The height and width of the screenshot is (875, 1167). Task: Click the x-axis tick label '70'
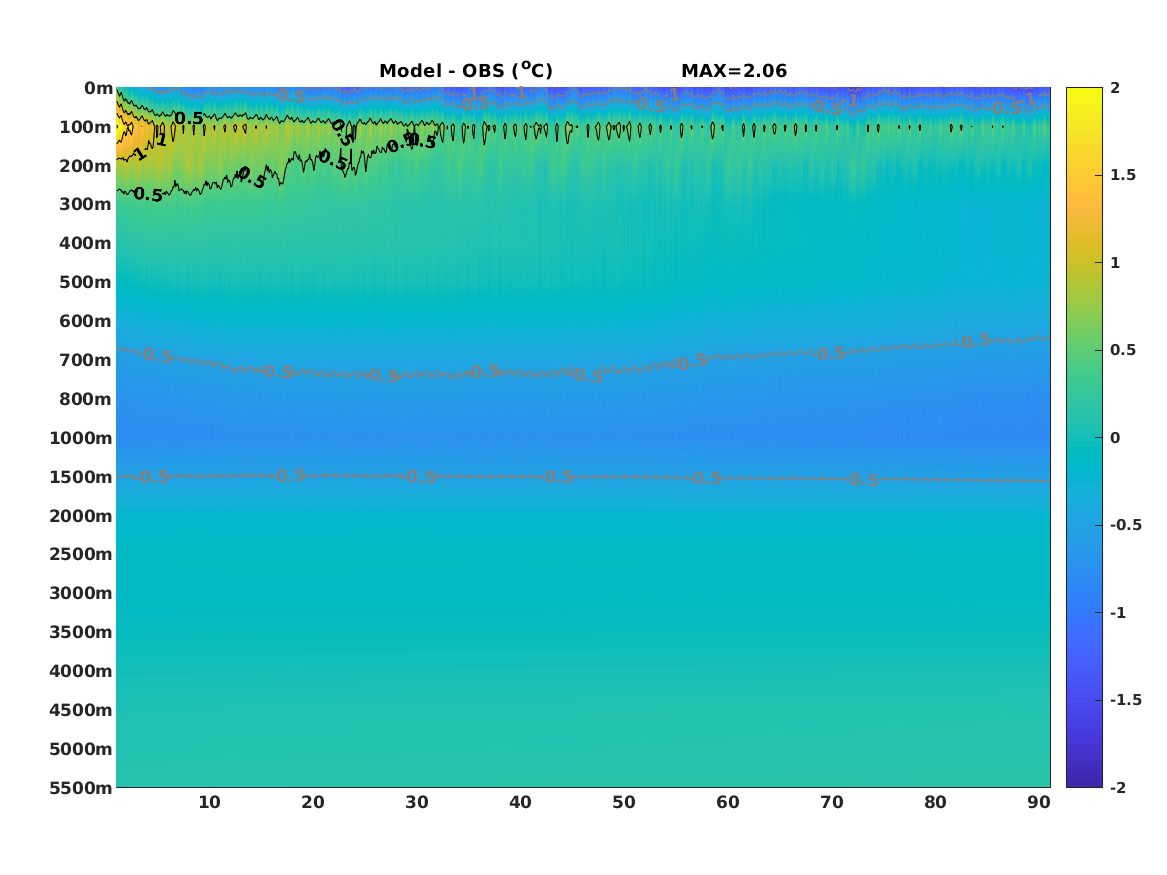click(x=831, y=802)
